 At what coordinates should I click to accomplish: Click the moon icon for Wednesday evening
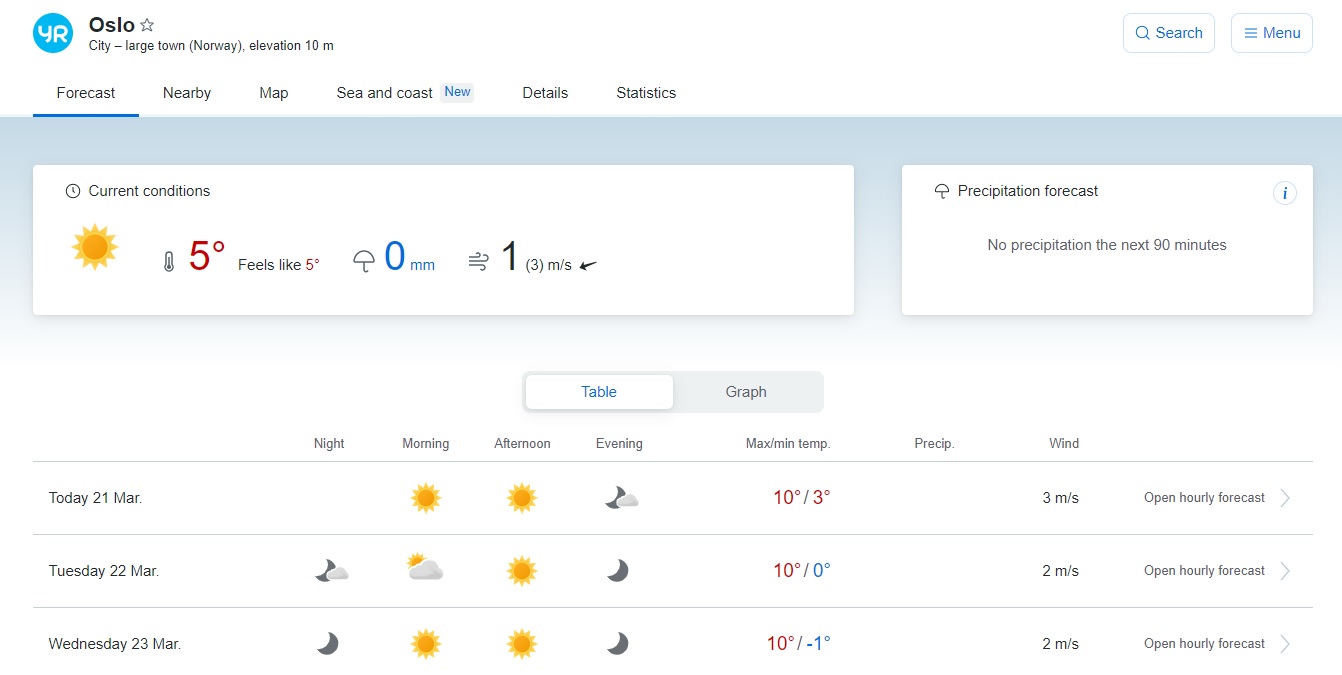(617, 643)
